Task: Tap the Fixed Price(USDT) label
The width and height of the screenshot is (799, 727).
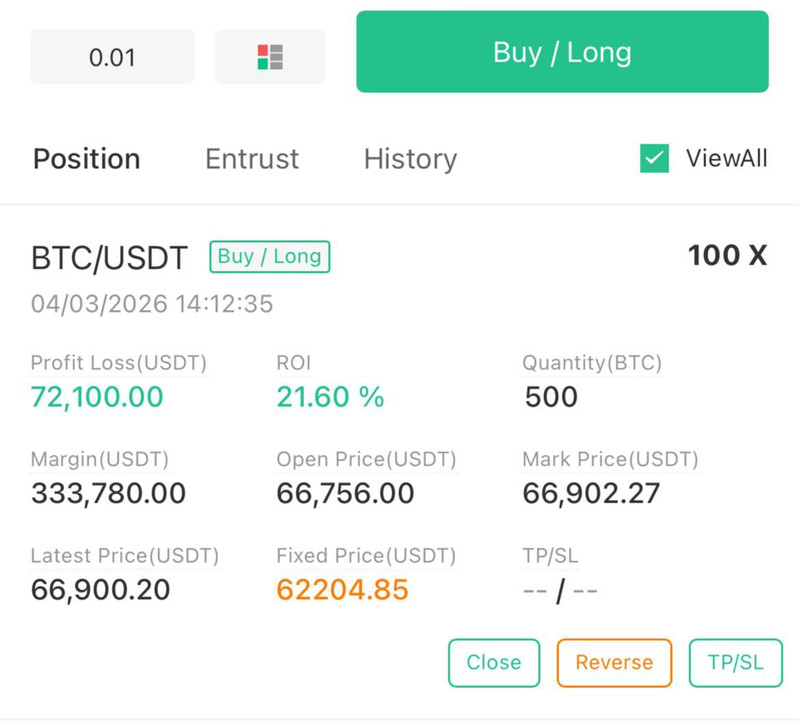Action: pos(366,556)
